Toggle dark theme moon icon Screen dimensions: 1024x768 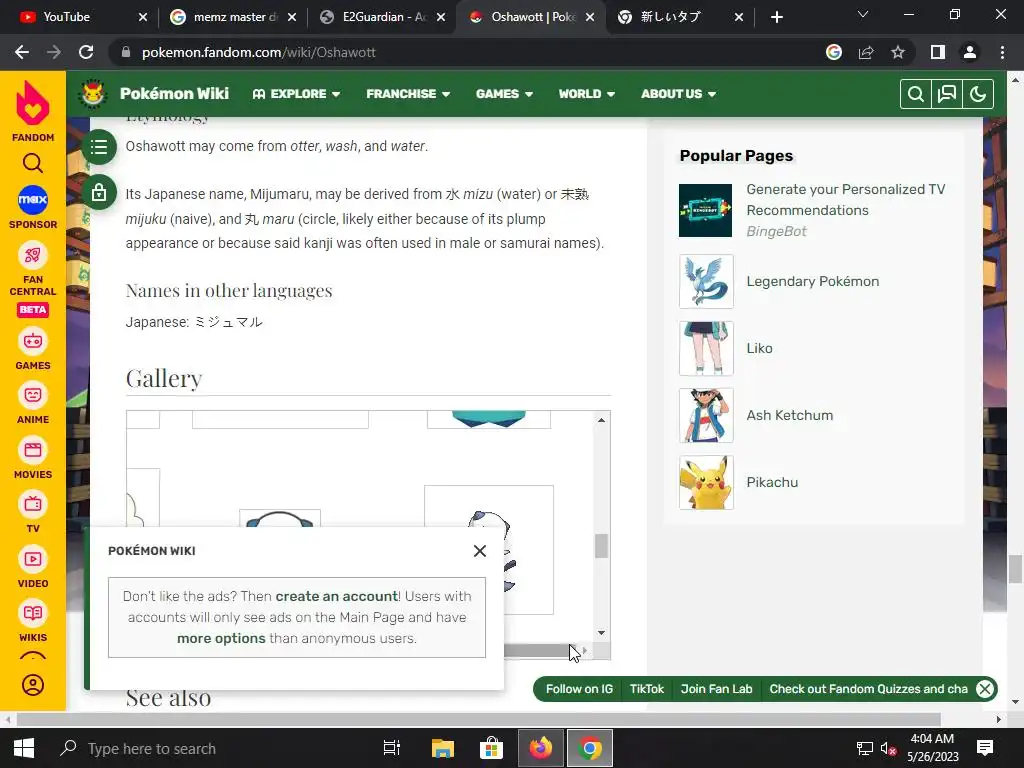978,94
